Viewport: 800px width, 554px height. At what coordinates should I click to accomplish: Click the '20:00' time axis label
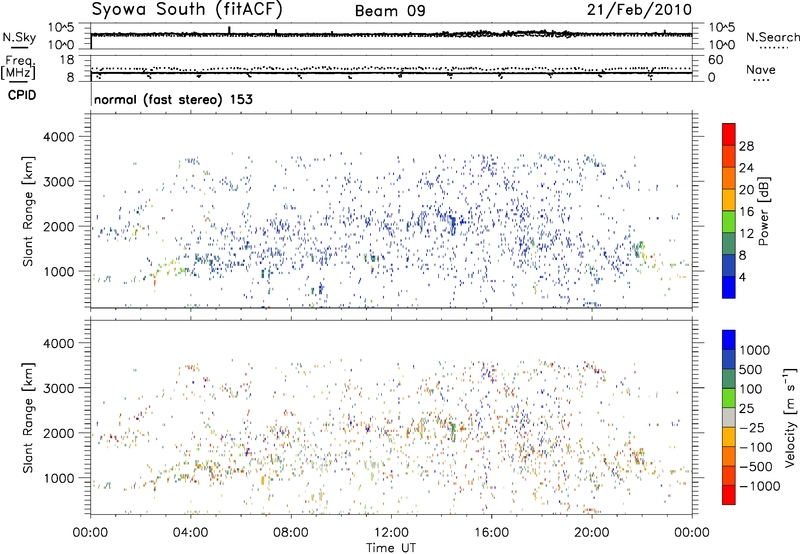[x=592, y=533]
